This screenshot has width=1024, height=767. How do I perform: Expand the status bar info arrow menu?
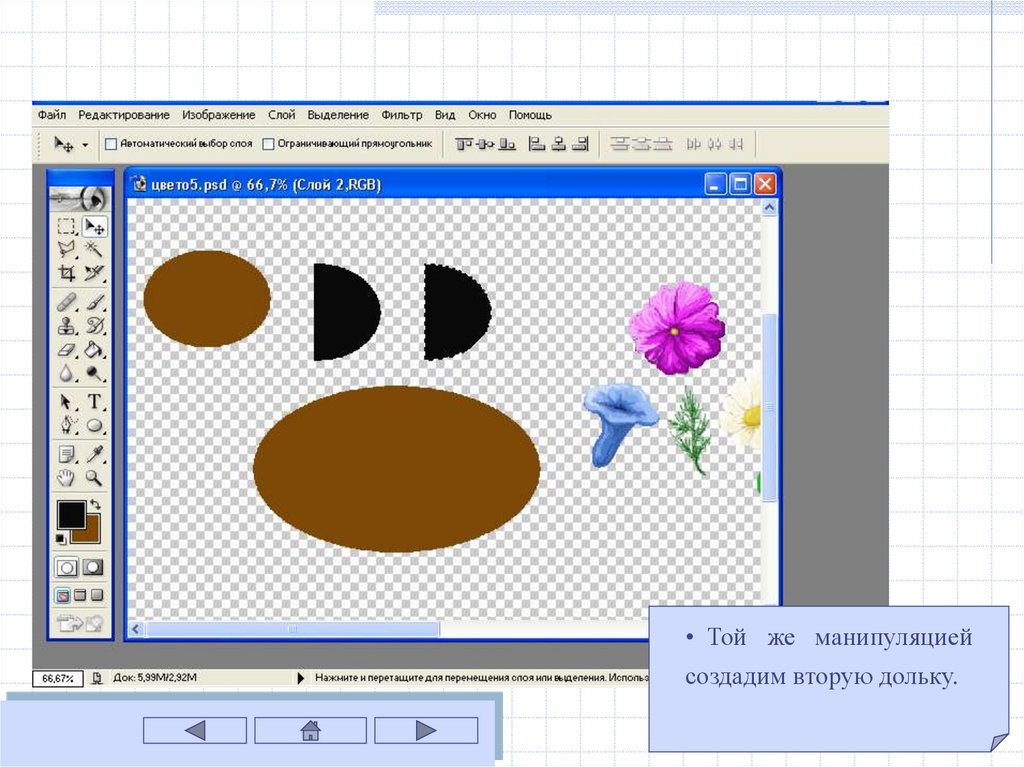(x=301, y=678)
